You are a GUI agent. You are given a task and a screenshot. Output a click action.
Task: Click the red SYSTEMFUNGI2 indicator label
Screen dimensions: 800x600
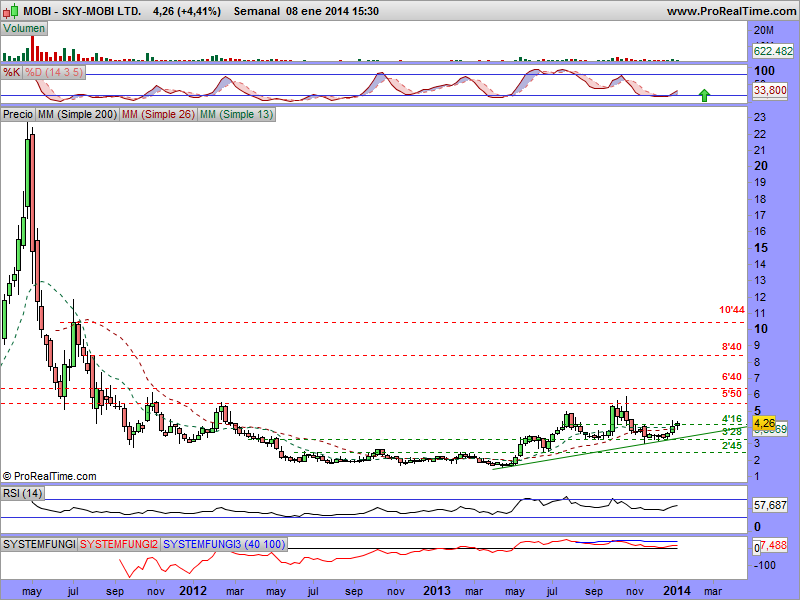tap(119, 544)
